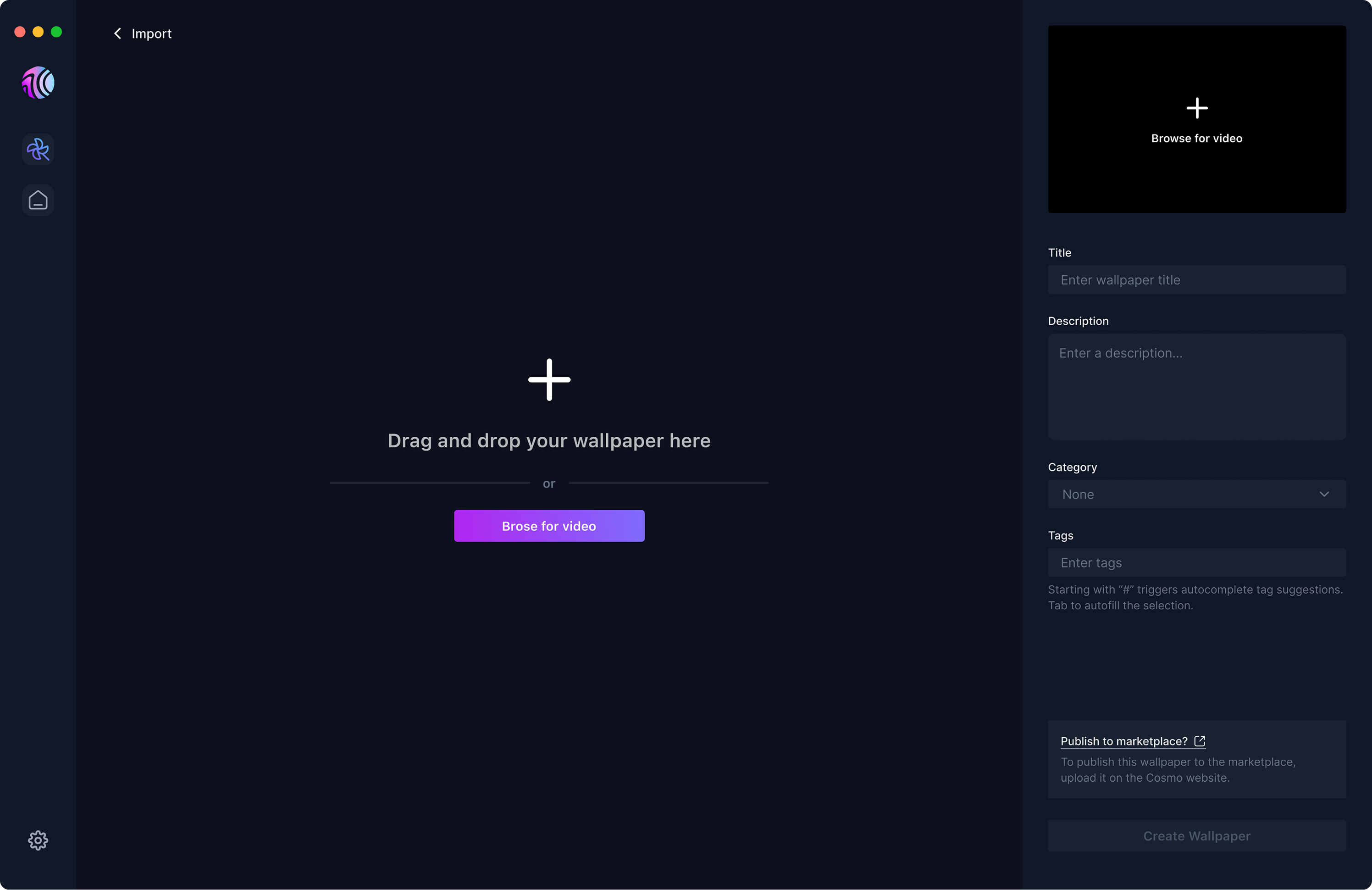
Task: Click Browse for video in the preview area
Action: click(1197, 138)
